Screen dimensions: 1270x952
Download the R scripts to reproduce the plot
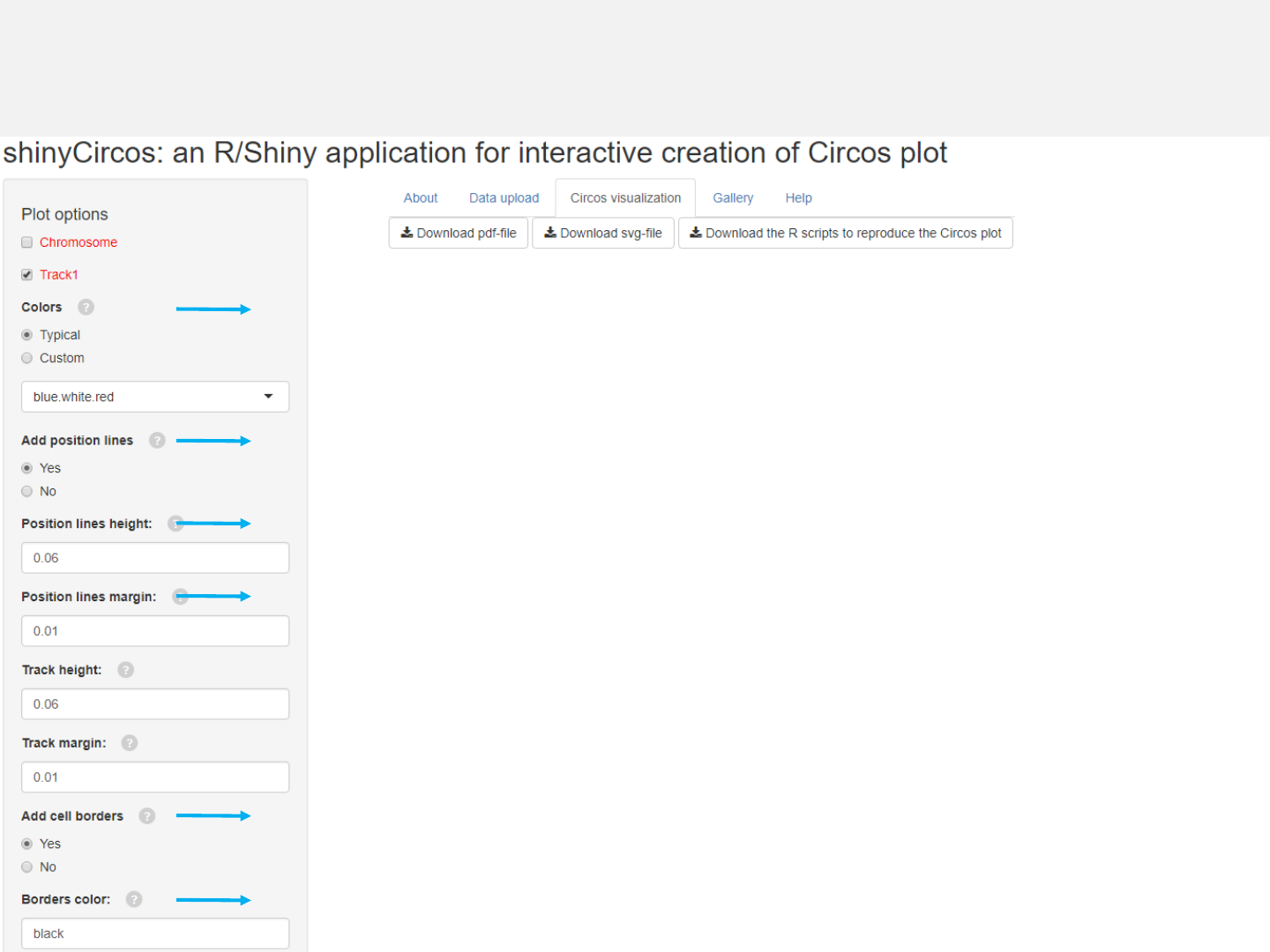coord(846,233)
